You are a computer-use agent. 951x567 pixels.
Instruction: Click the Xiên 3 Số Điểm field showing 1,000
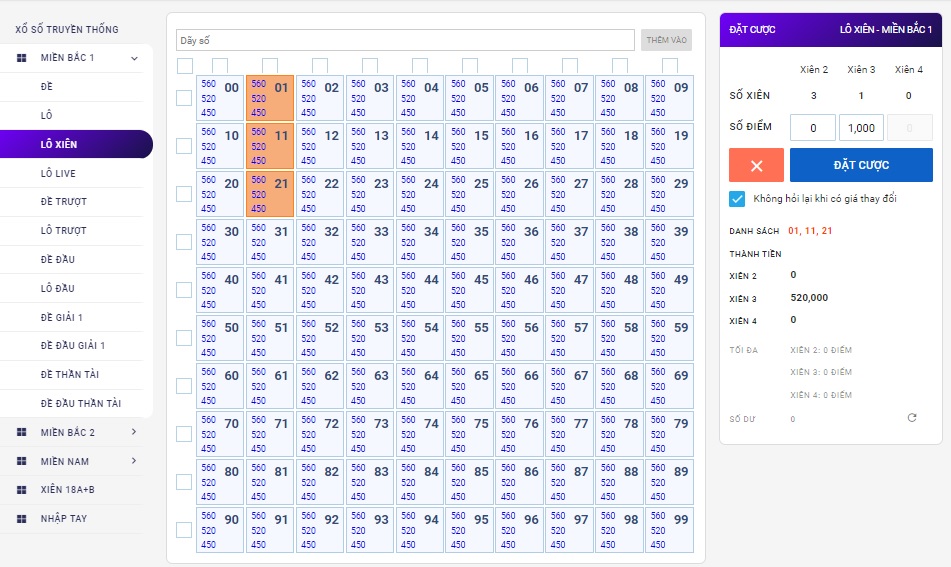coord(861,128)
